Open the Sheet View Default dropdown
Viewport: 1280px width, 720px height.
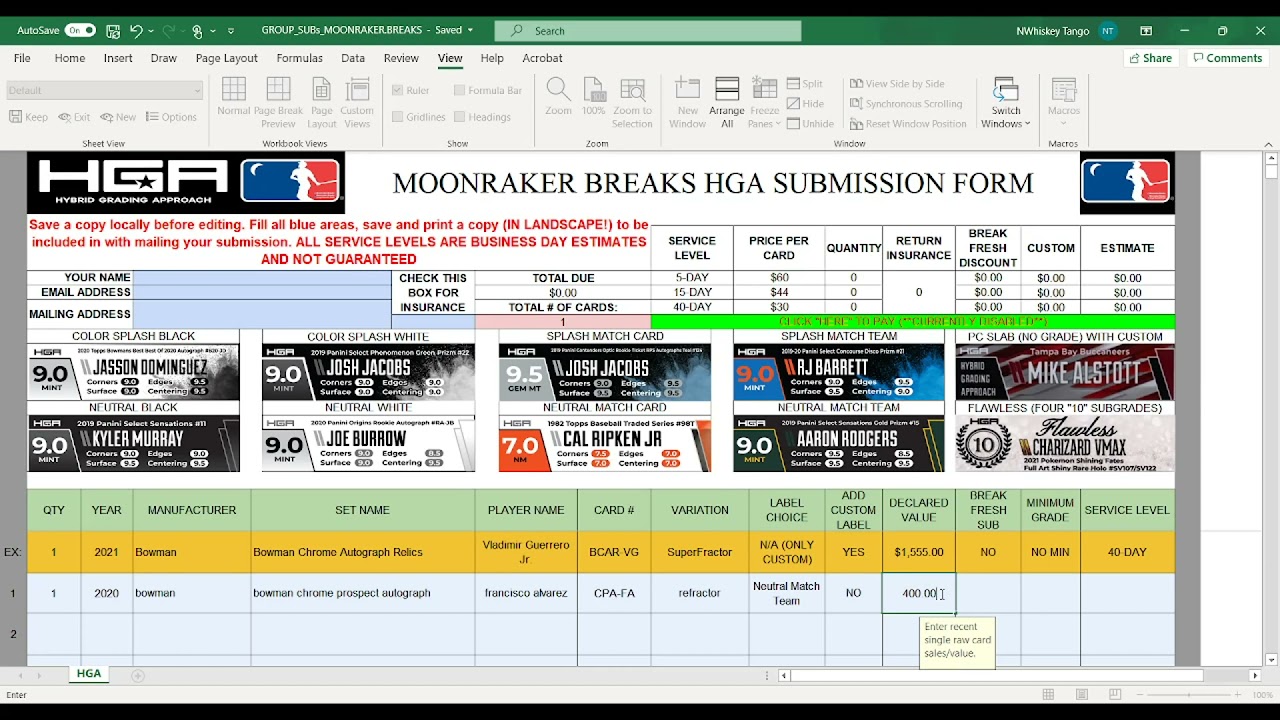[x=103, y=90]
